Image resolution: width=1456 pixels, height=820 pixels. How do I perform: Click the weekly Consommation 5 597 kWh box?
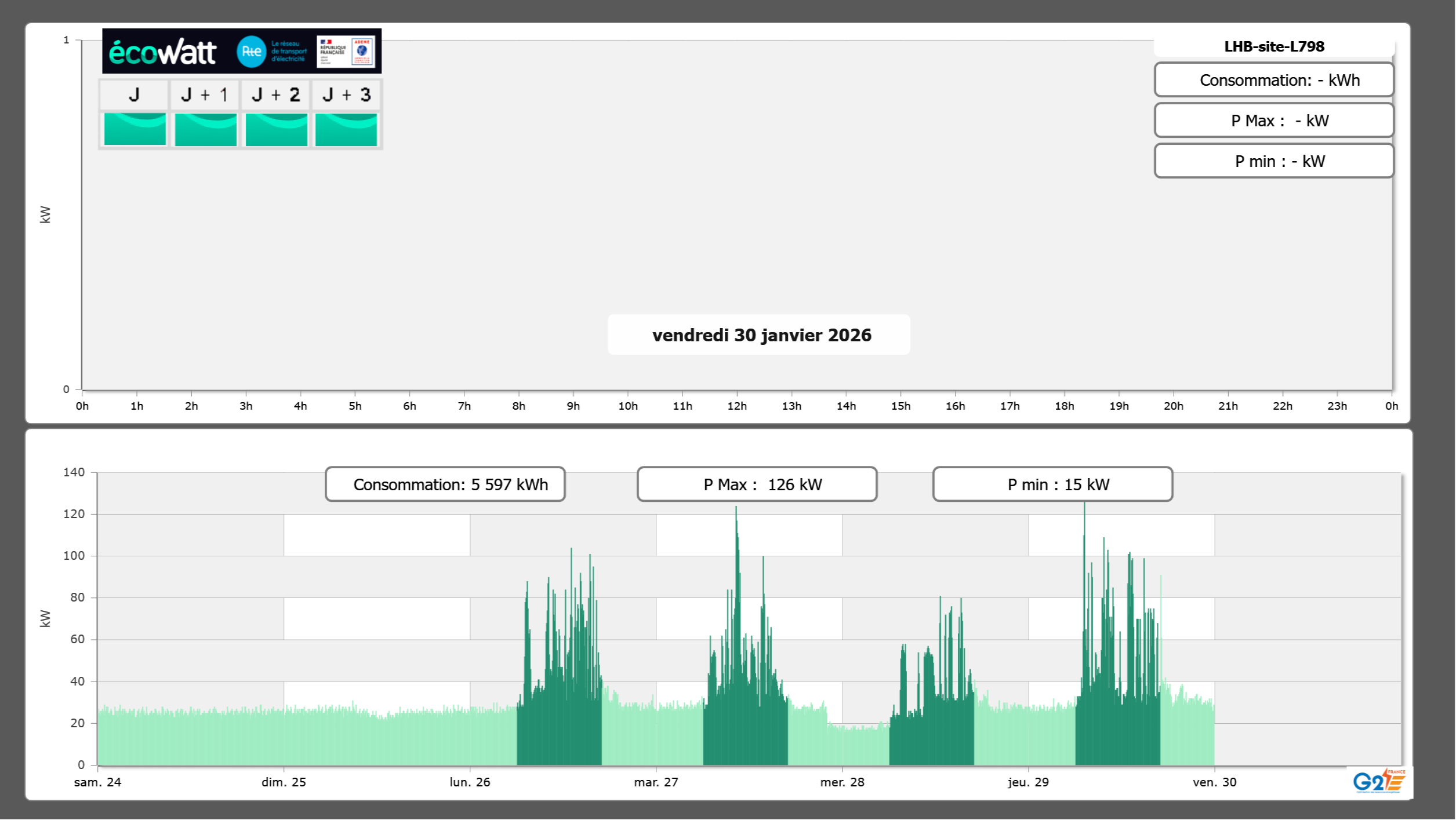pyautogui.click(x=445, y=484)
